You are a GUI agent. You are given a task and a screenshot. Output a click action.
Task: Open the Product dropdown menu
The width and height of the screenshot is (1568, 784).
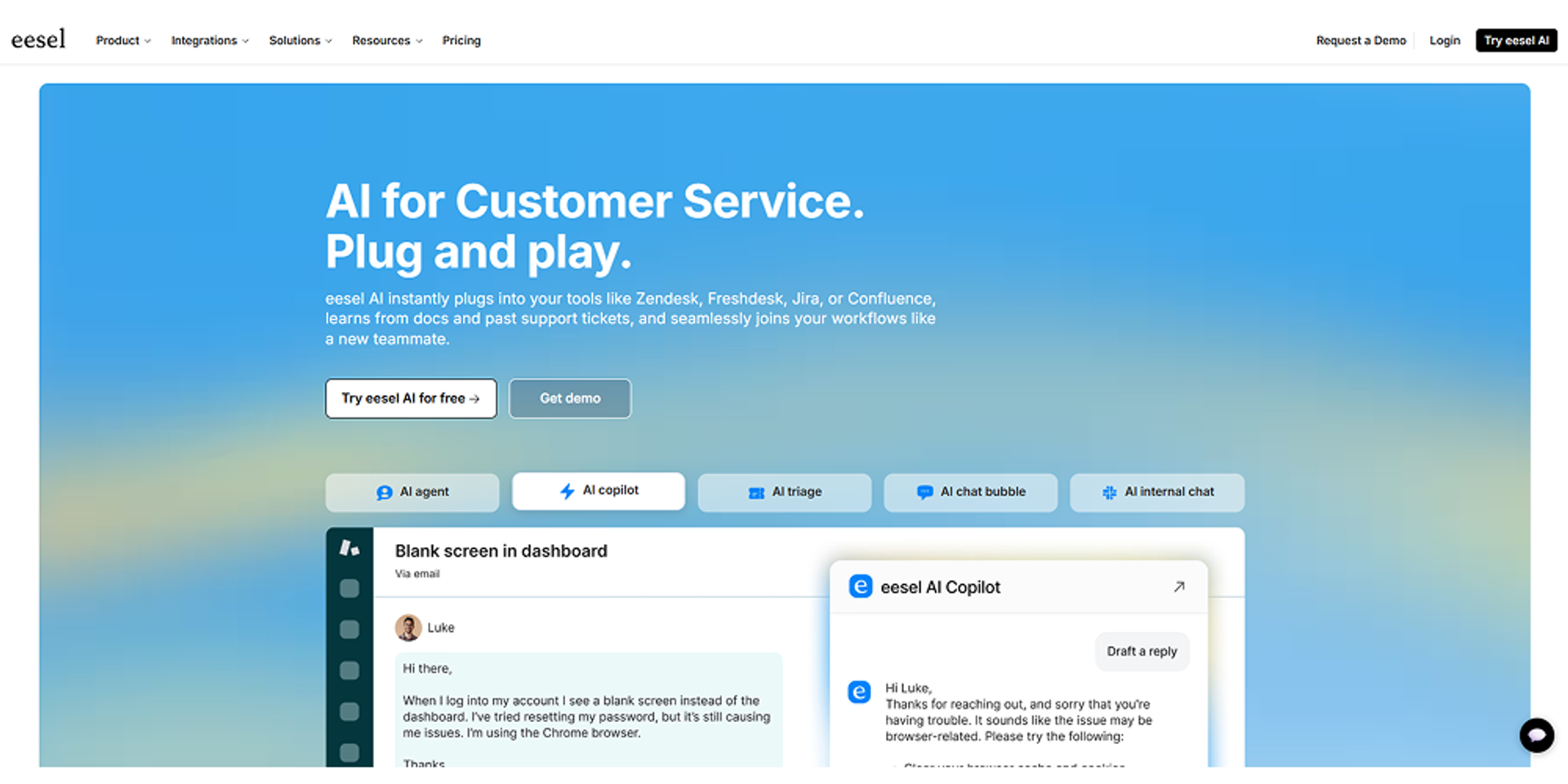coord(123,40)
